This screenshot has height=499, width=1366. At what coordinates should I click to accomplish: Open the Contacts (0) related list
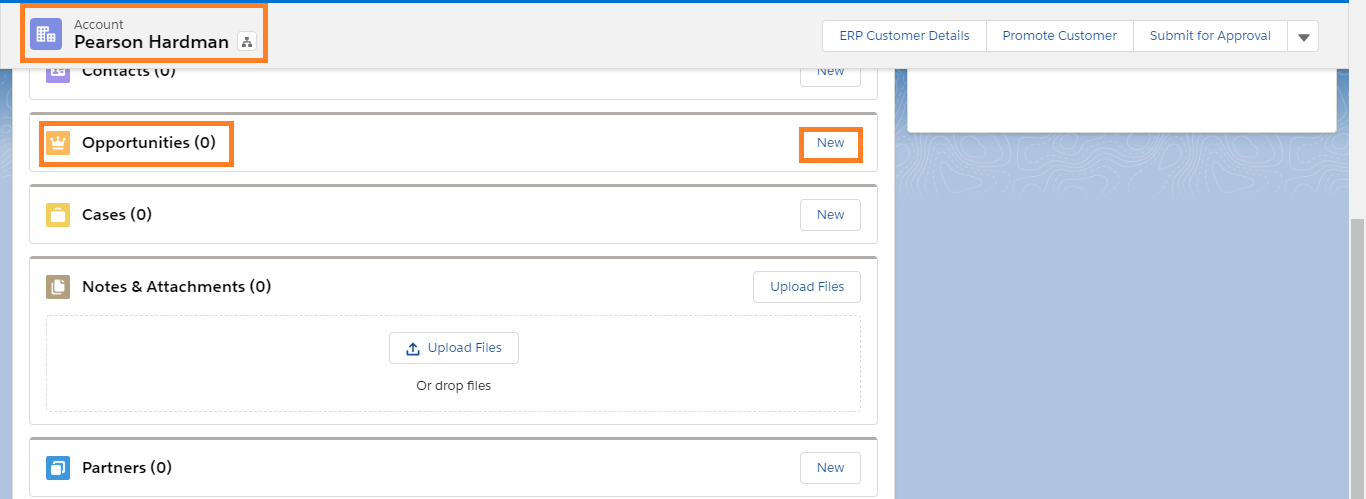point(128,73)
